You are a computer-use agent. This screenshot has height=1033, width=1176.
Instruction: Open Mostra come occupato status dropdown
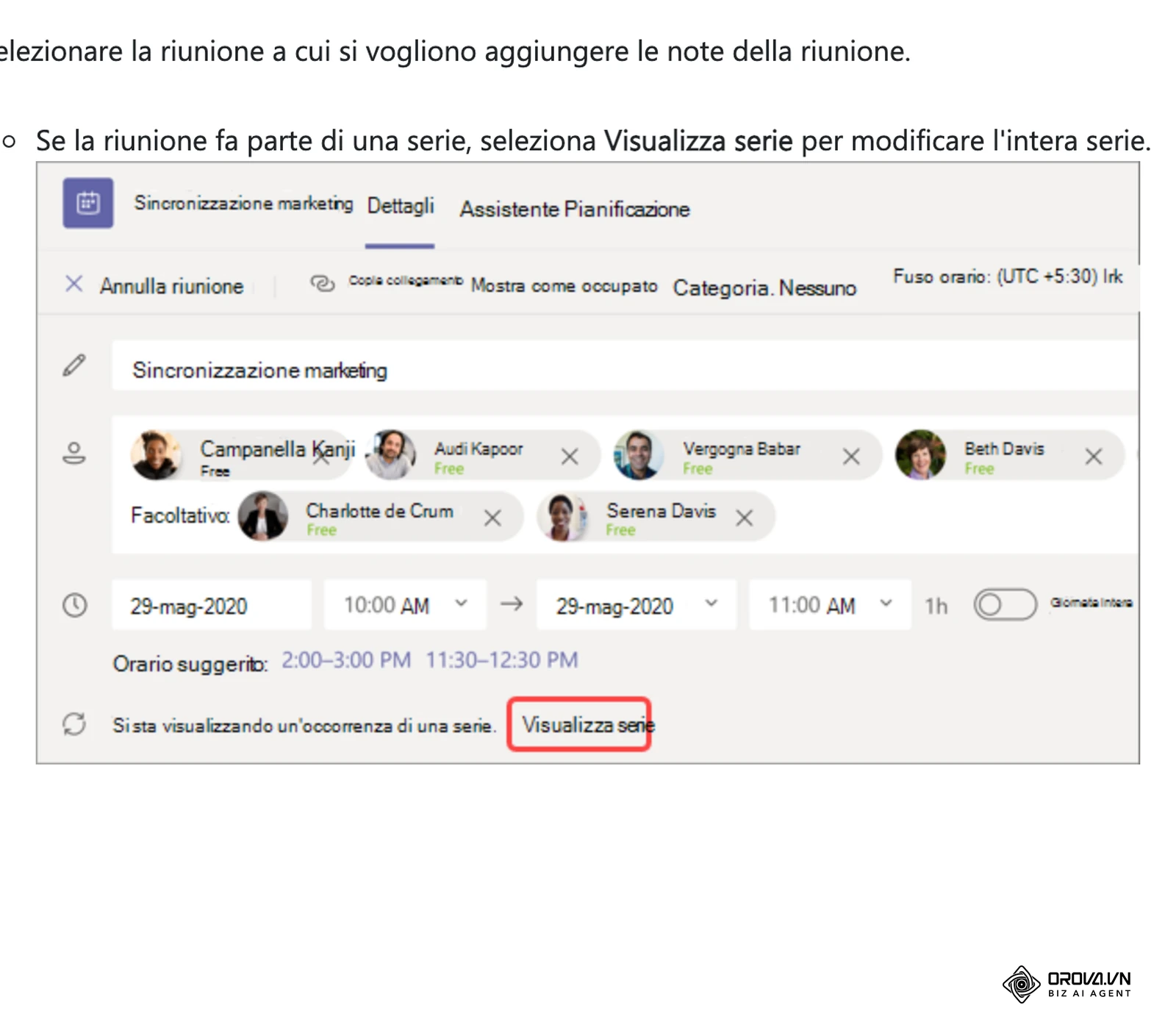coord(564,285)
